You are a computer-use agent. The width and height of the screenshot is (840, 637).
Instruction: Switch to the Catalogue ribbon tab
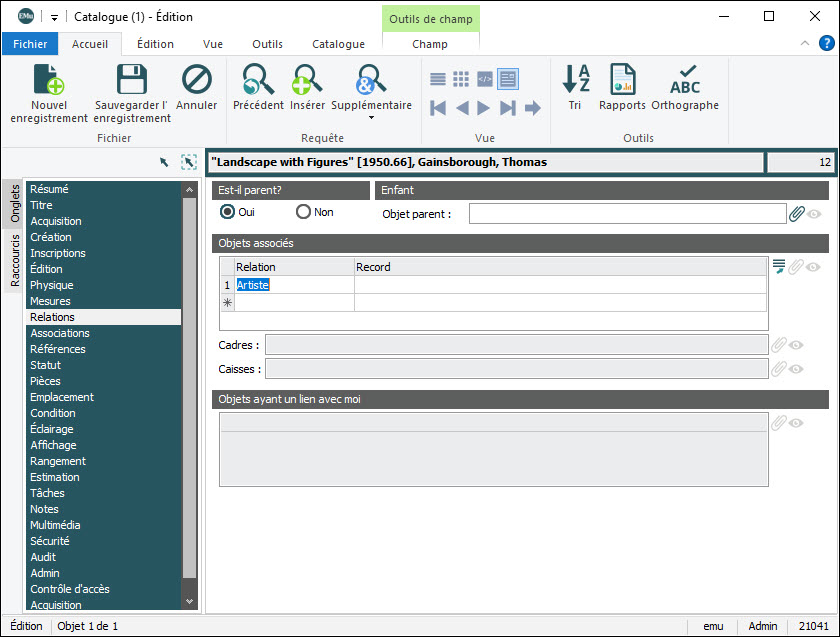[338, 44]
